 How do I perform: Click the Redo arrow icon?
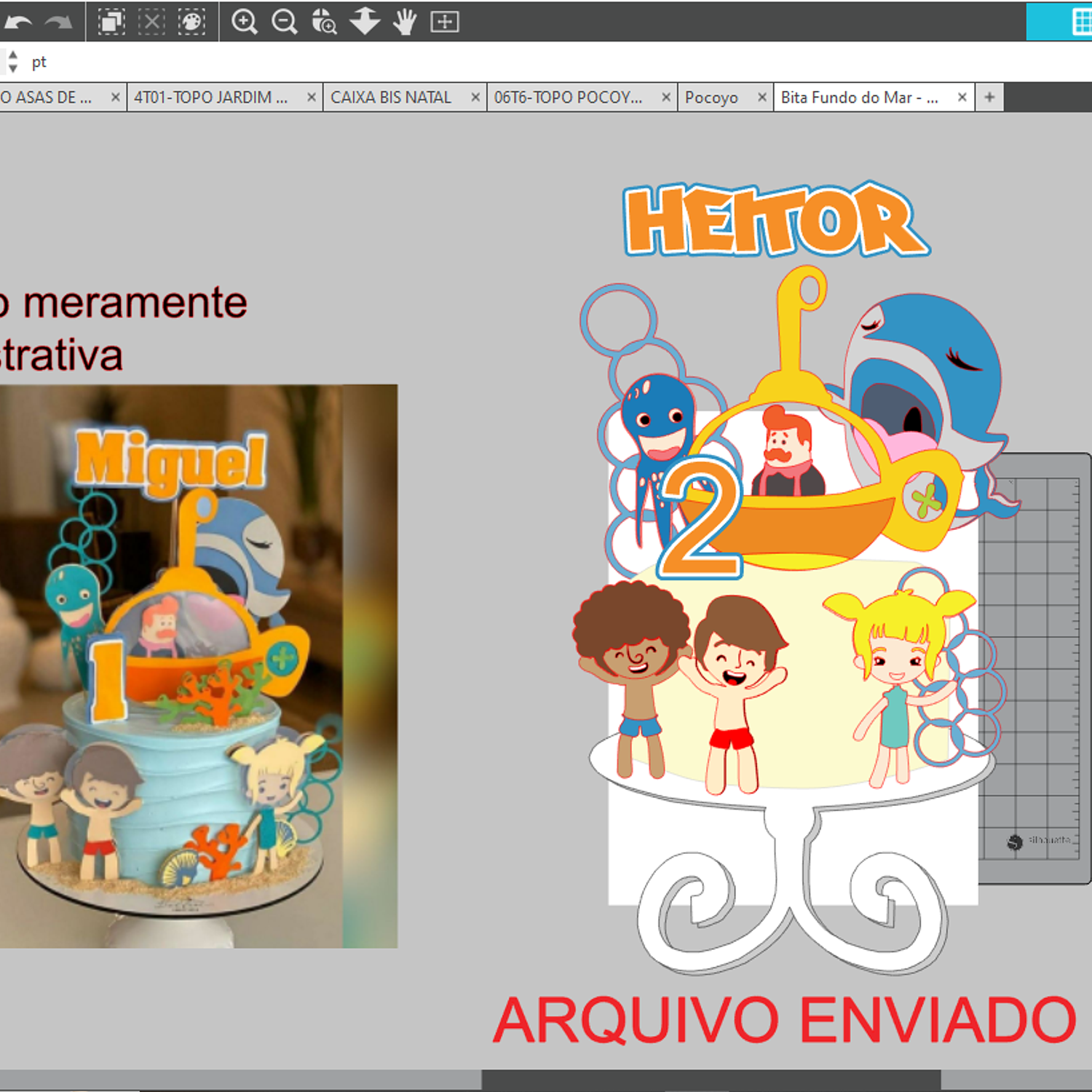(x=58, y=22)
